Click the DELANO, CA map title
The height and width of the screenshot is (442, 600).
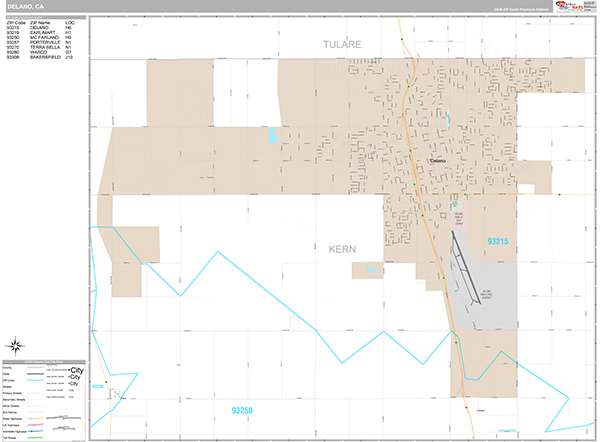click(25, 7)
